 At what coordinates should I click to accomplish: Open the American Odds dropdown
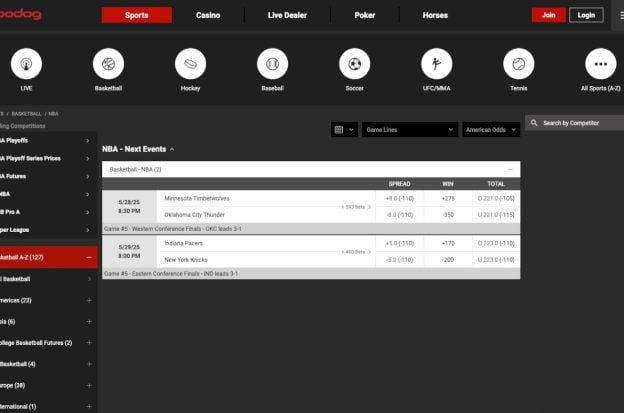point(490,129)
